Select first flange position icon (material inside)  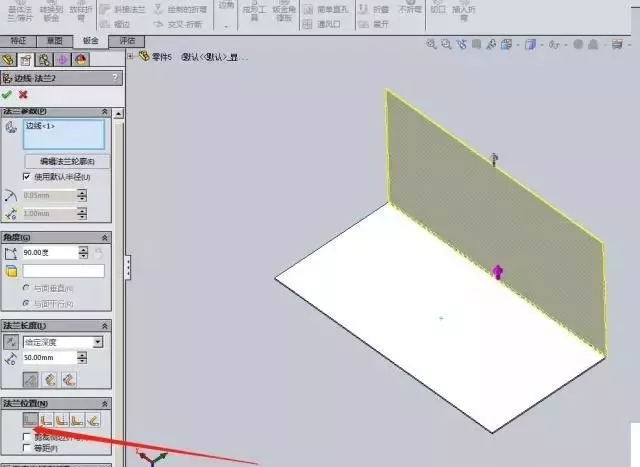tap(30, 420)
